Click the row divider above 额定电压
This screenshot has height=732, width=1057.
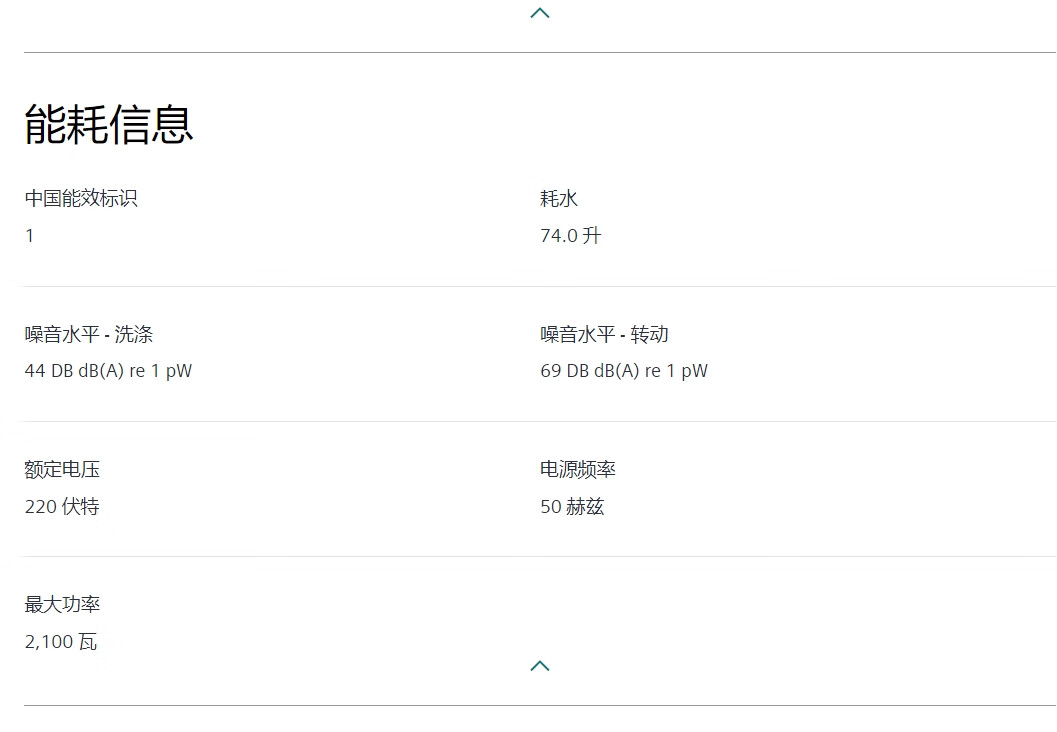point(540,421)
